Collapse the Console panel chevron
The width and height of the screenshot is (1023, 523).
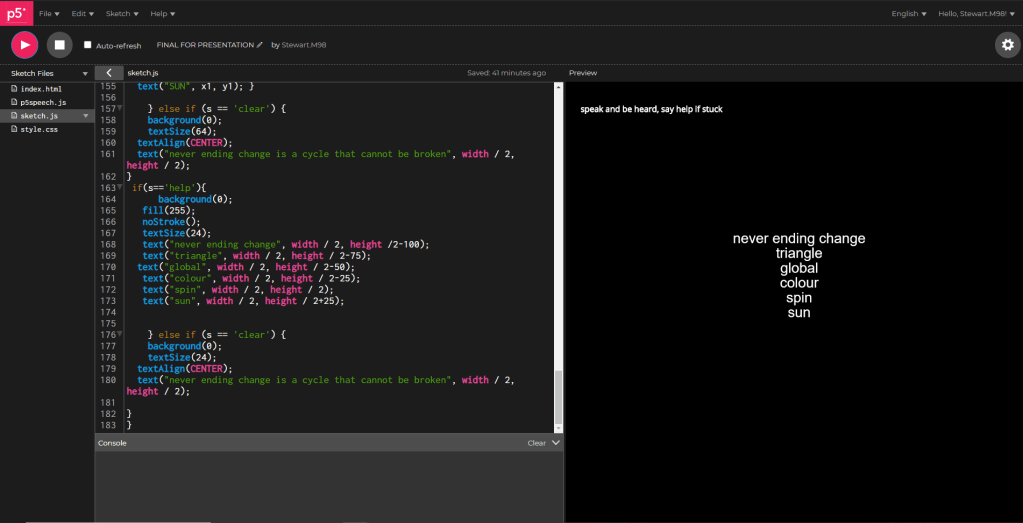tap(556, 442)
